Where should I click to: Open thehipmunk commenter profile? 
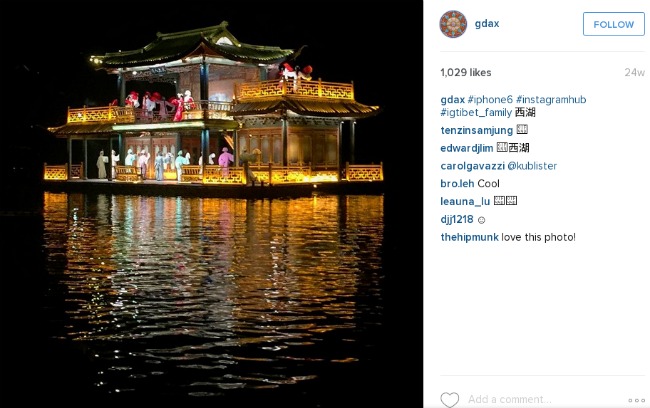(x=469, y=237)
